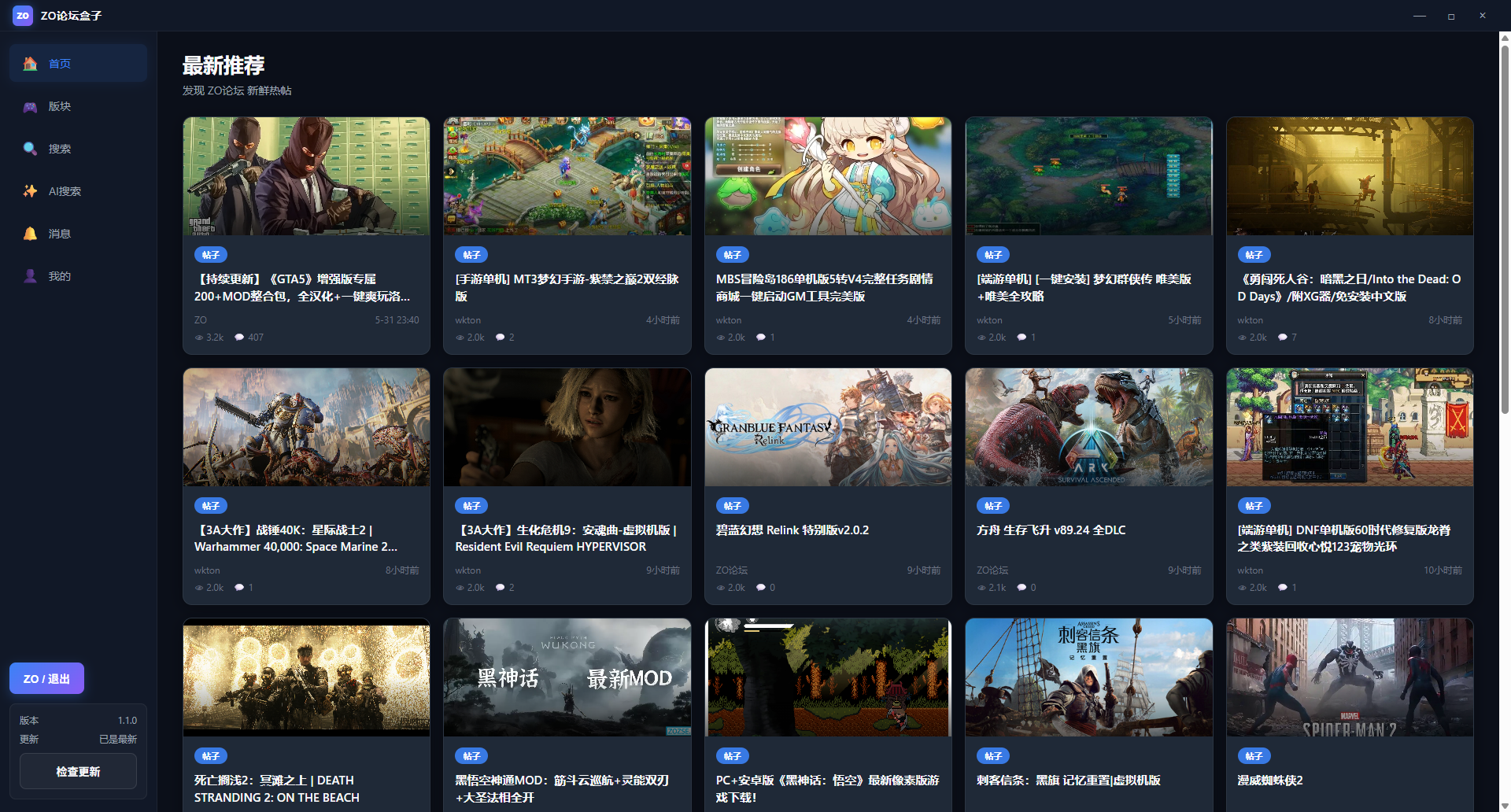Screen dimensions: 1511x812
Task: Click the 帖子 tag on MBS冒险岛 card
Action: [x=733, y=255]
